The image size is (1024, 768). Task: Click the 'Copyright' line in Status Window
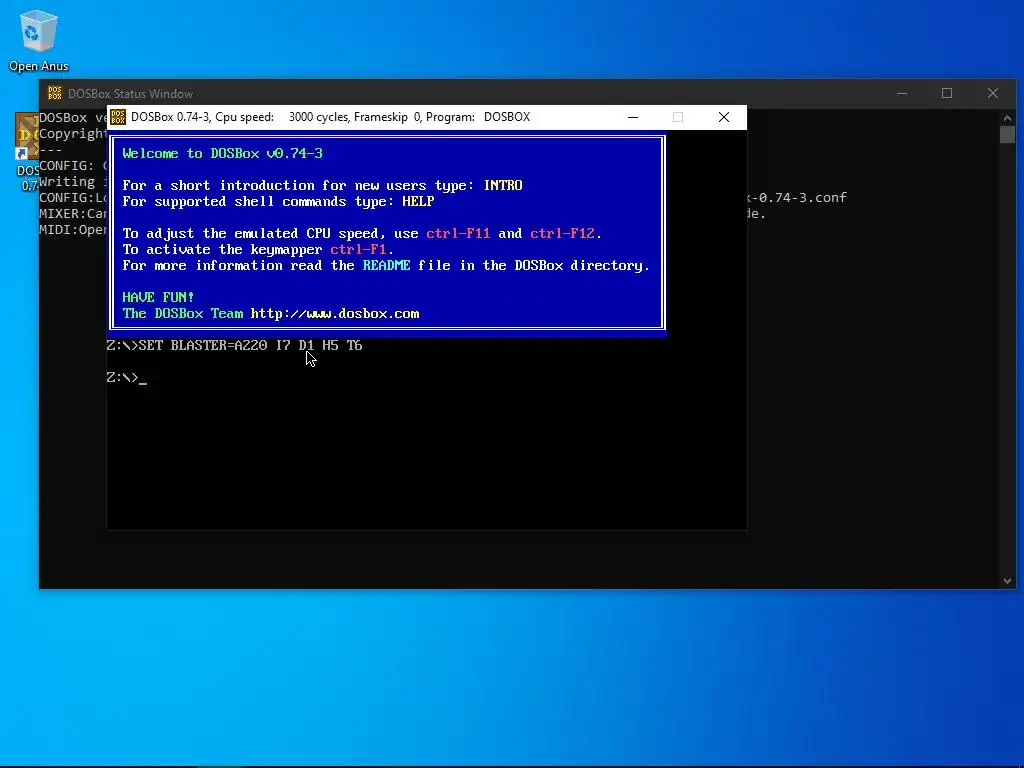tap(72, 133)
